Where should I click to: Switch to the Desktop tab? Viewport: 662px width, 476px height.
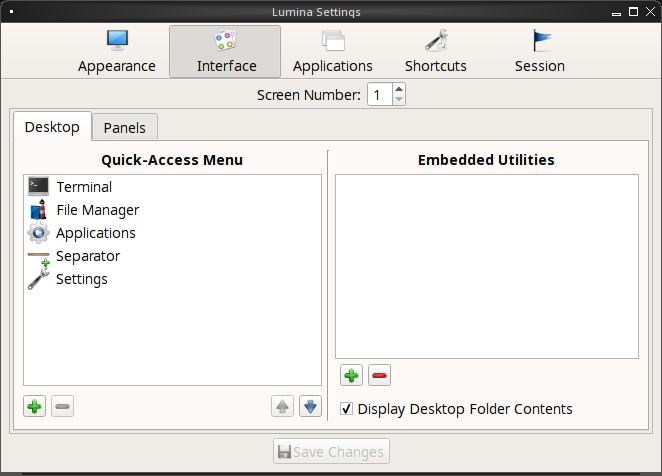pos(52,127)
